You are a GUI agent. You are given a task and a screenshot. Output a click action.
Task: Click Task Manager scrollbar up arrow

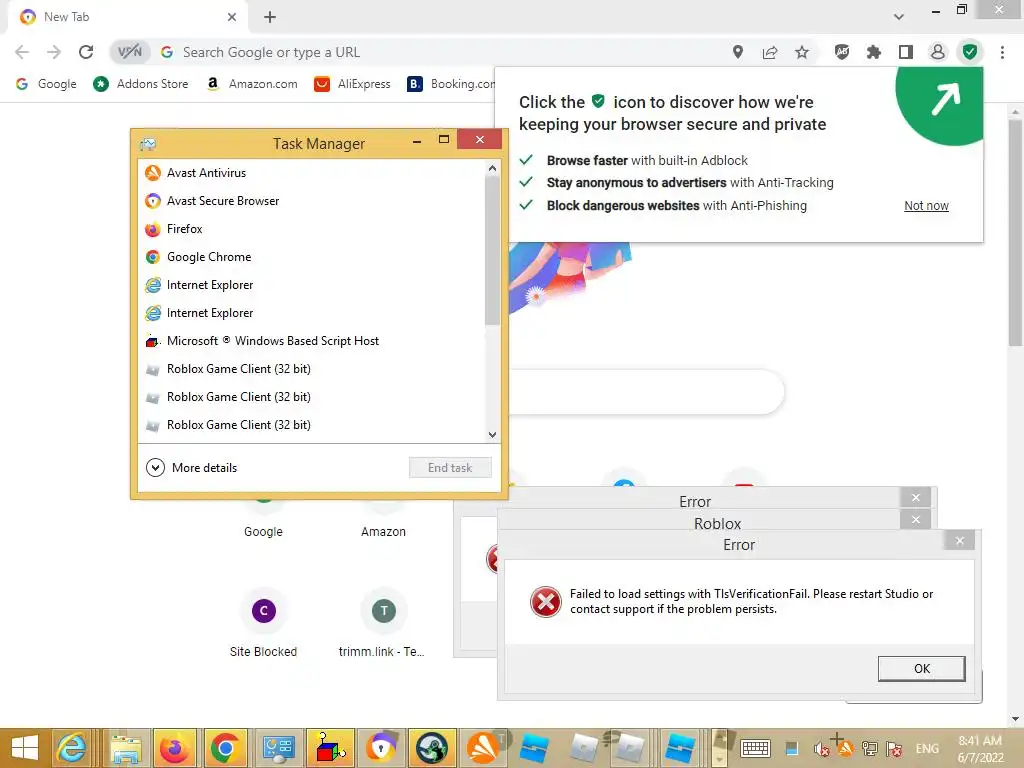point(492,168)
